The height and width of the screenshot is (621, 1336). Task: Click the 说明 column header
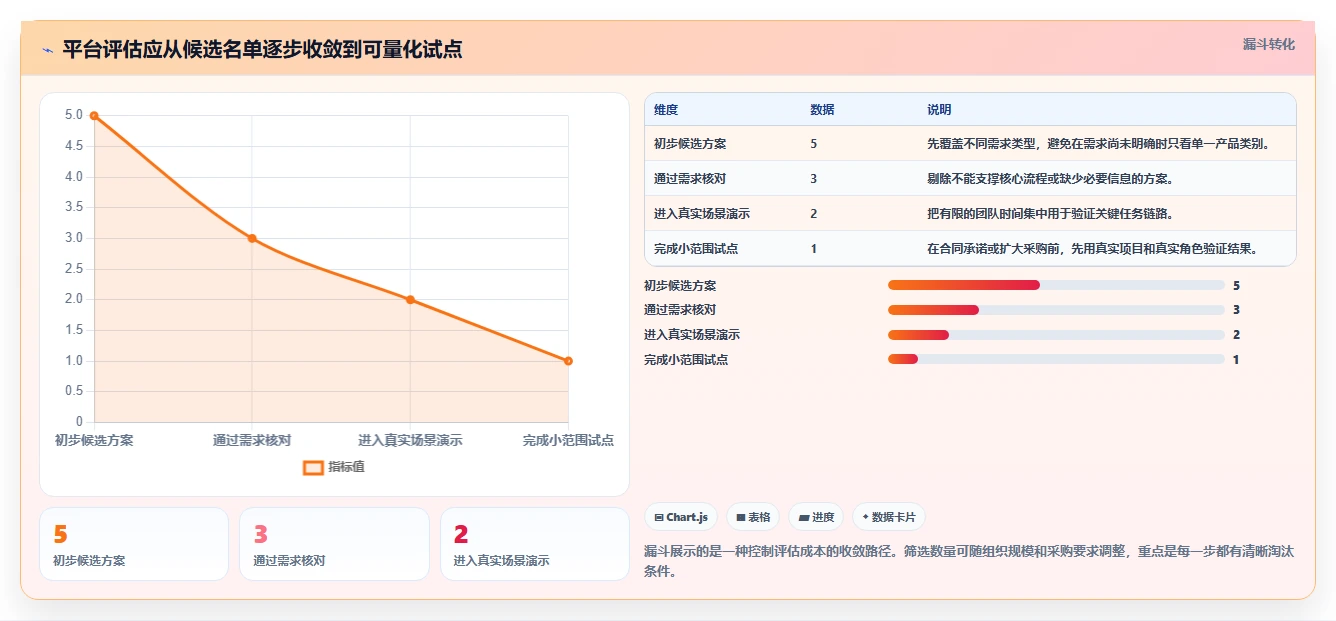(939, 110)
